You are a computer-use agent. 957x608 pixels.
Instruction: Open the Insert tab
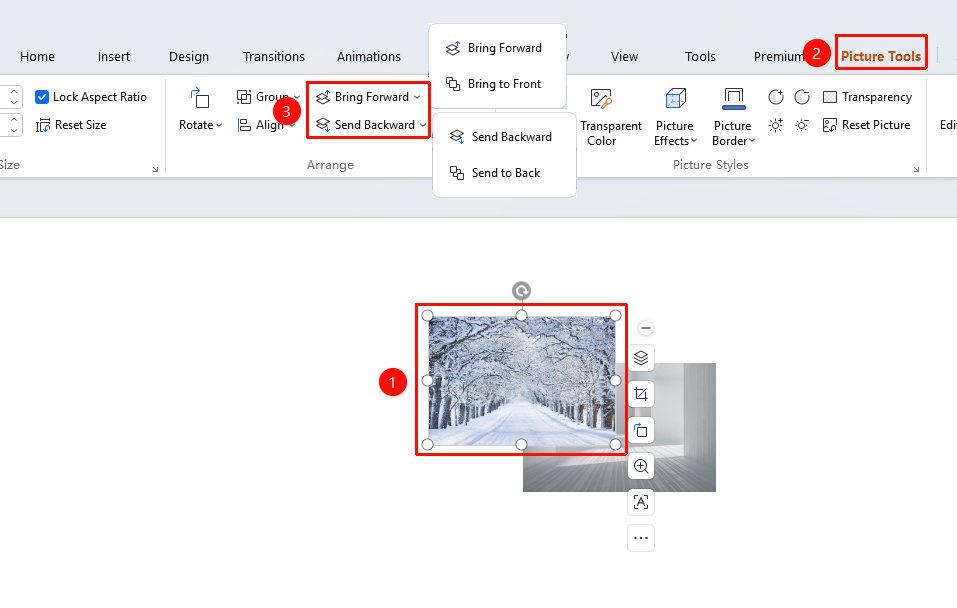pos(114,57)
